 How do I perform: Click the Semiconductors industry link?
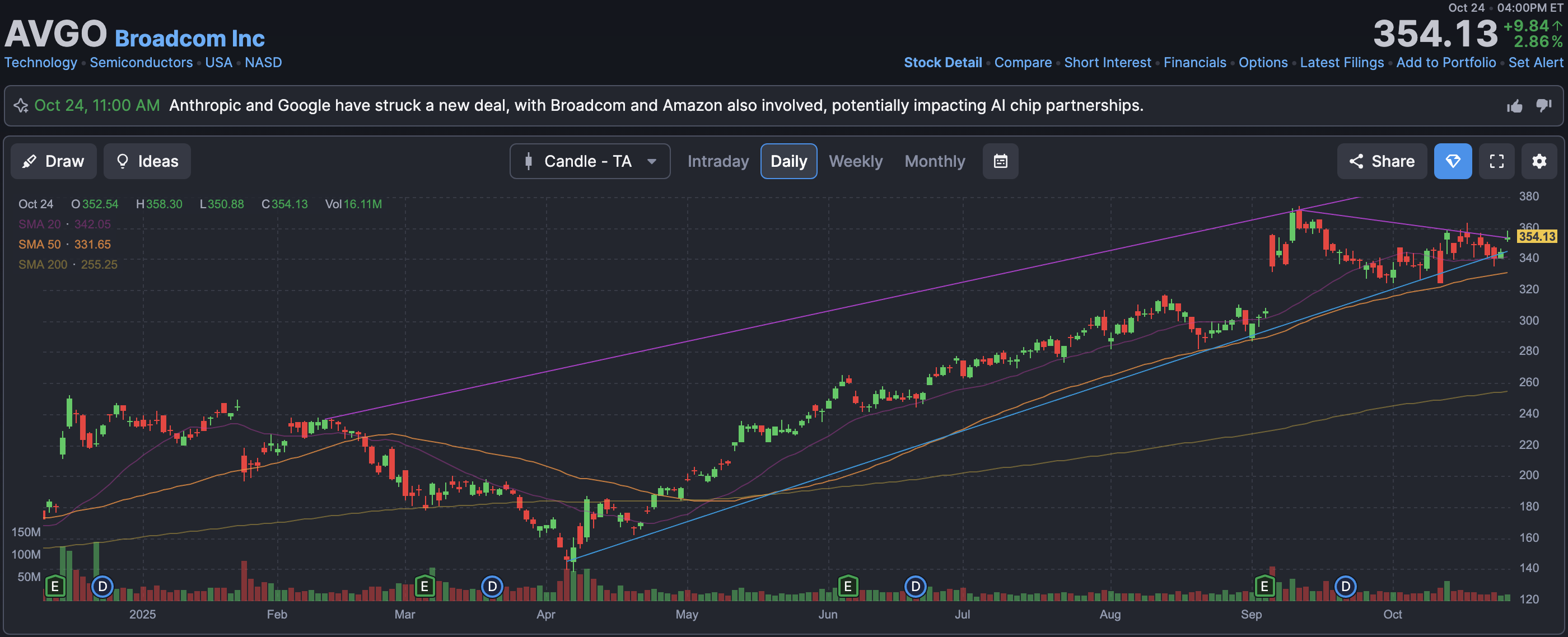point(141,63)
